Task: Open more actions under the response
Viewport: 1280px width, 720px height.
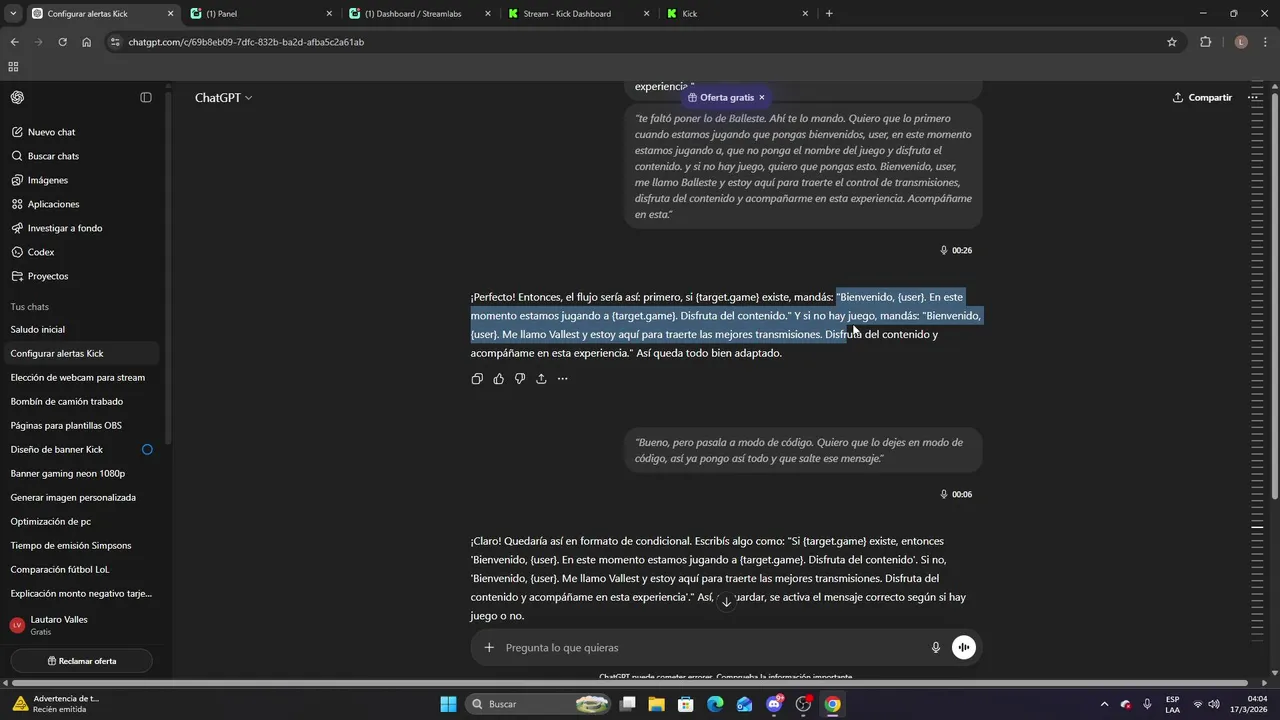Action: (563, 379)
